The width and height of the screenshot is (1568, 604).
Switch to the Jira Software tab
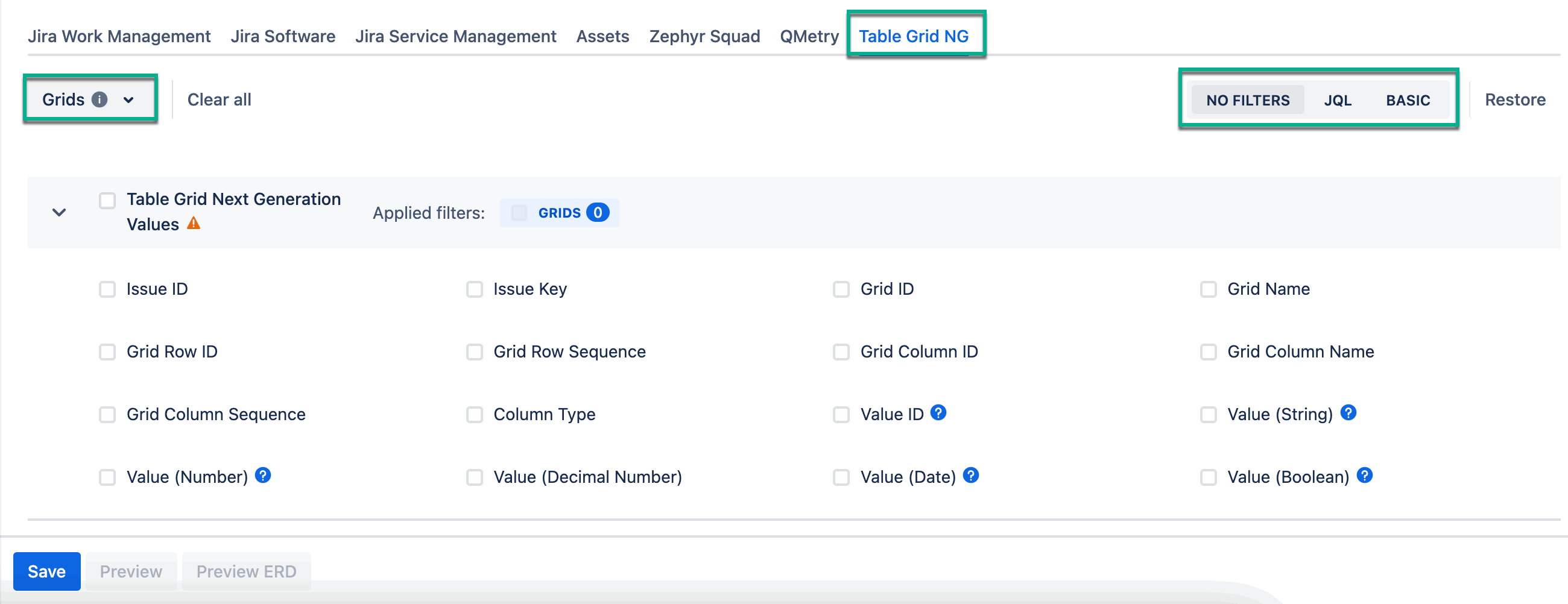[282, 36]
